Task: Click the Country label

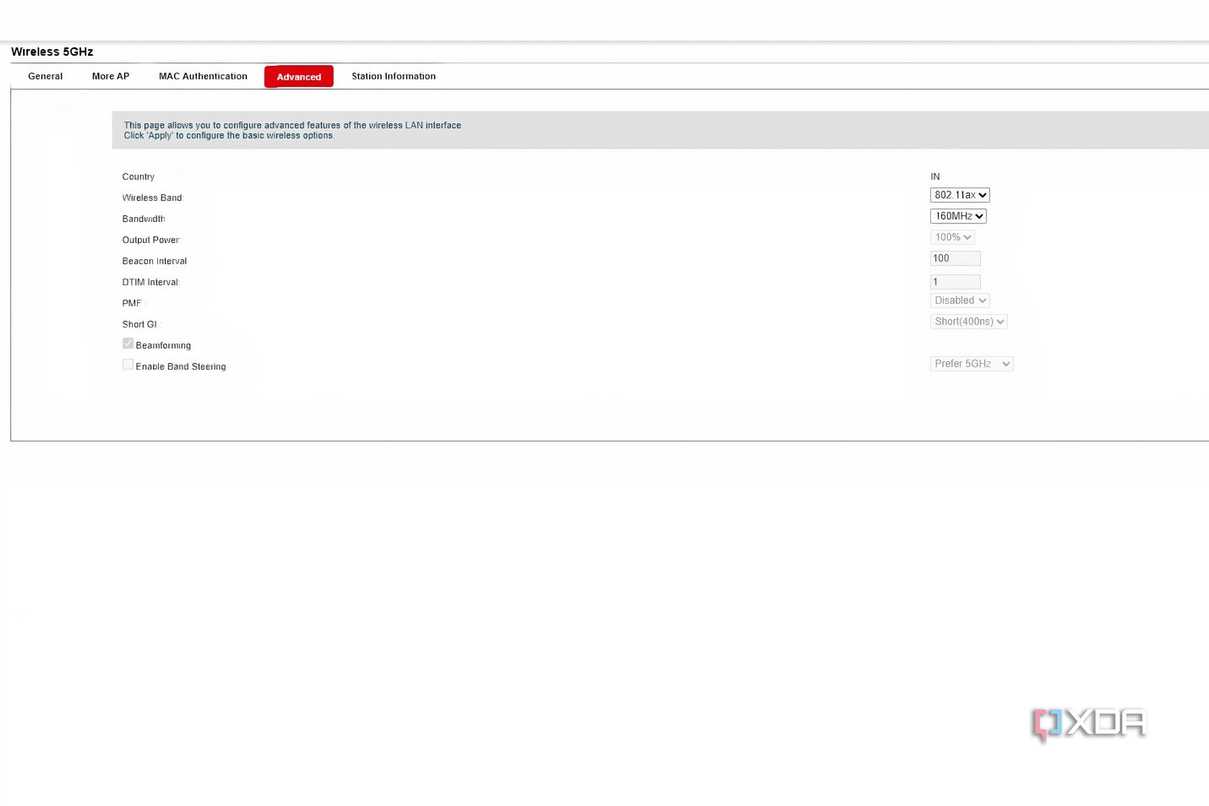Action: pos(138,177)
